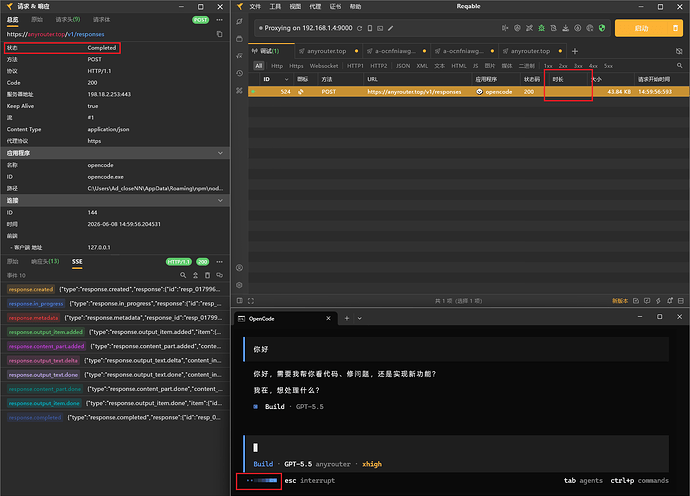Click the fullscreen icon in Reqable status bar

pos(251,301)
